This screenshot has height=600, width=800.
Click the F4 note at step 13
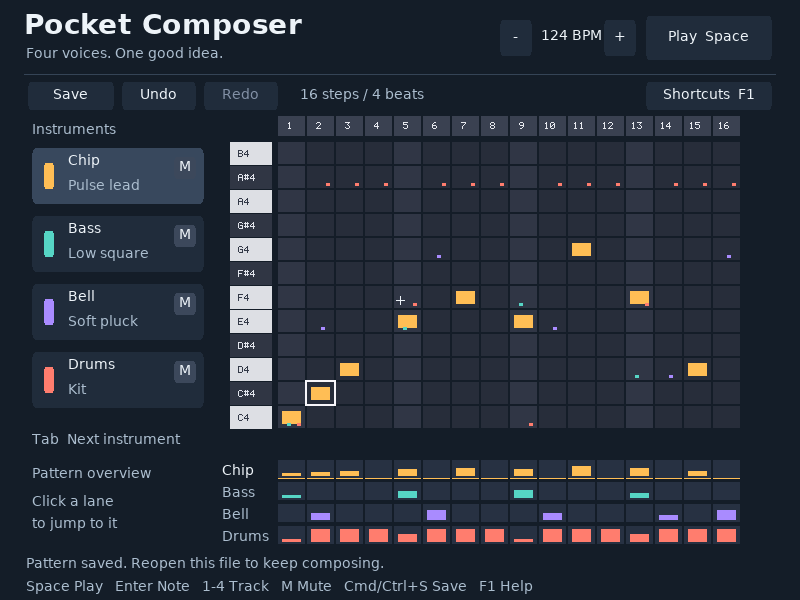click(x=639, y=297)
